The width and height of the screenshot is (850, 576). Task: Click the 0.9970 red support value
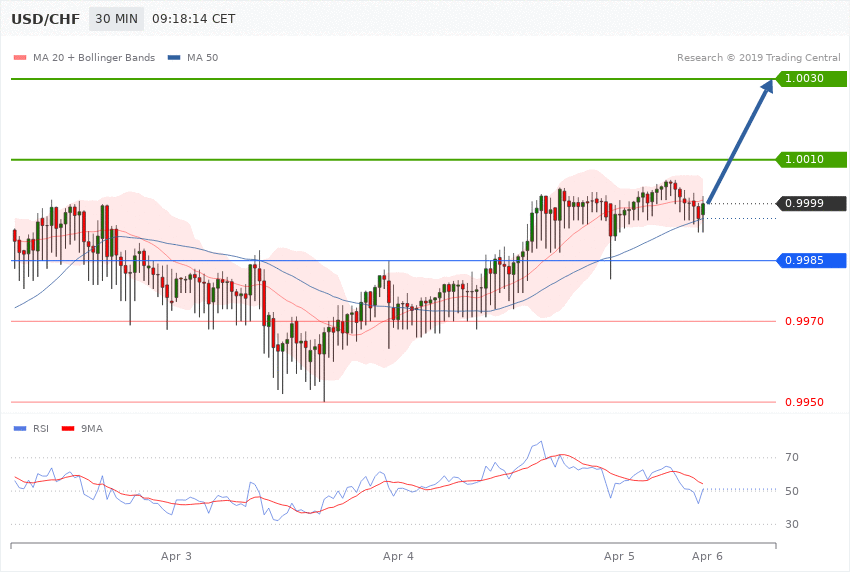click(x=804, y=321)
